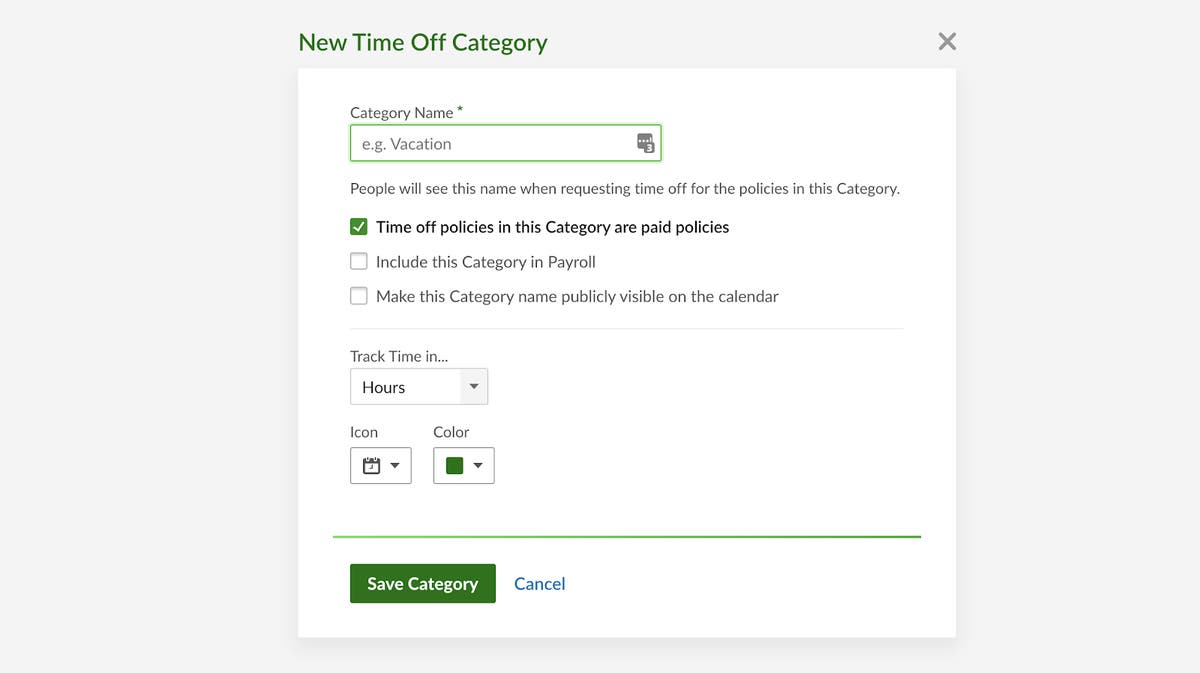Dismiss the dialog using Cancel

click(539, 583)
